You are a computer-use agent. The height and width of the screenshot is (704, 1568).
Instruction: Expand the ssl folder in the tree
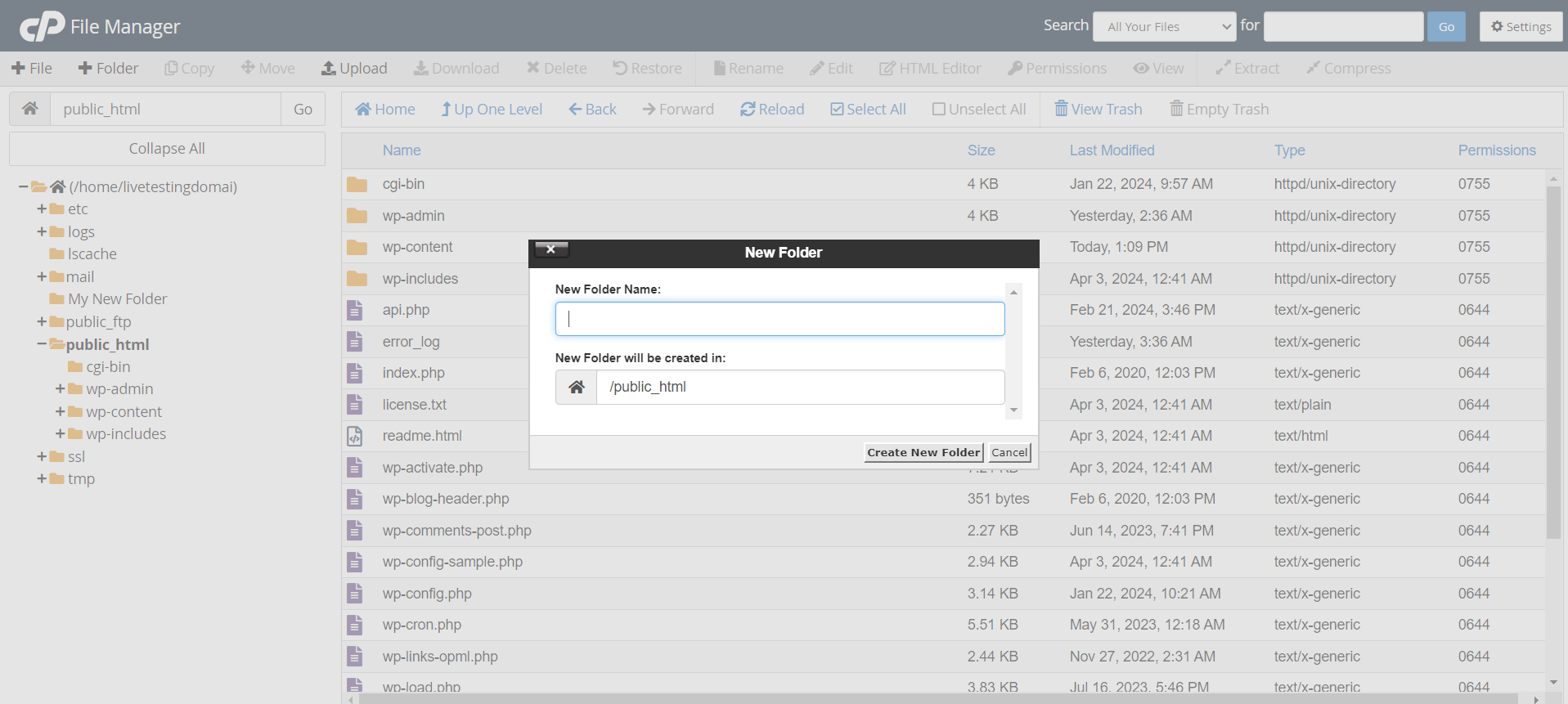click(x=42, y=457)
